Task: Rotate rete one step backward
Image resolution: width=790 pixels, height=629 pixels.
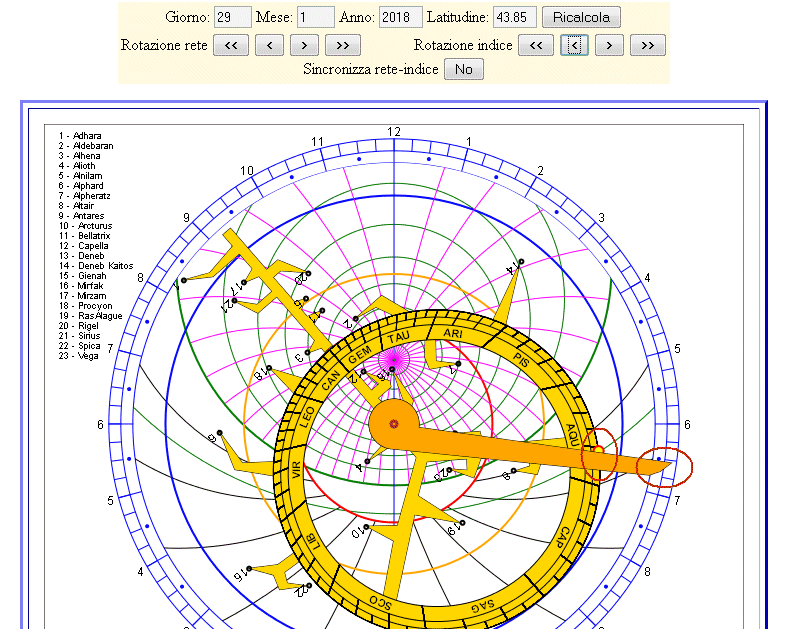Action: click(x=269, y=45)
